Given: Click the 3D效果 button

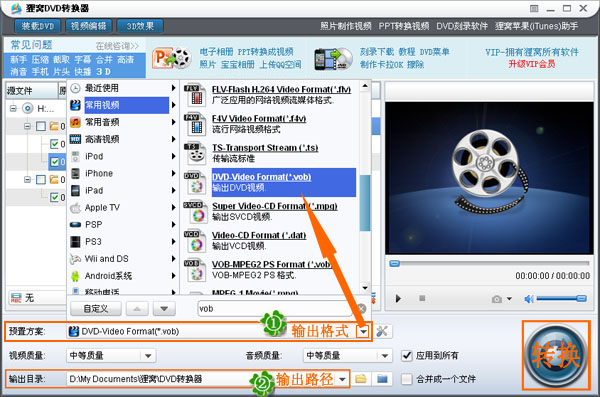Looking at the screenshot, I should click(140, 26).
